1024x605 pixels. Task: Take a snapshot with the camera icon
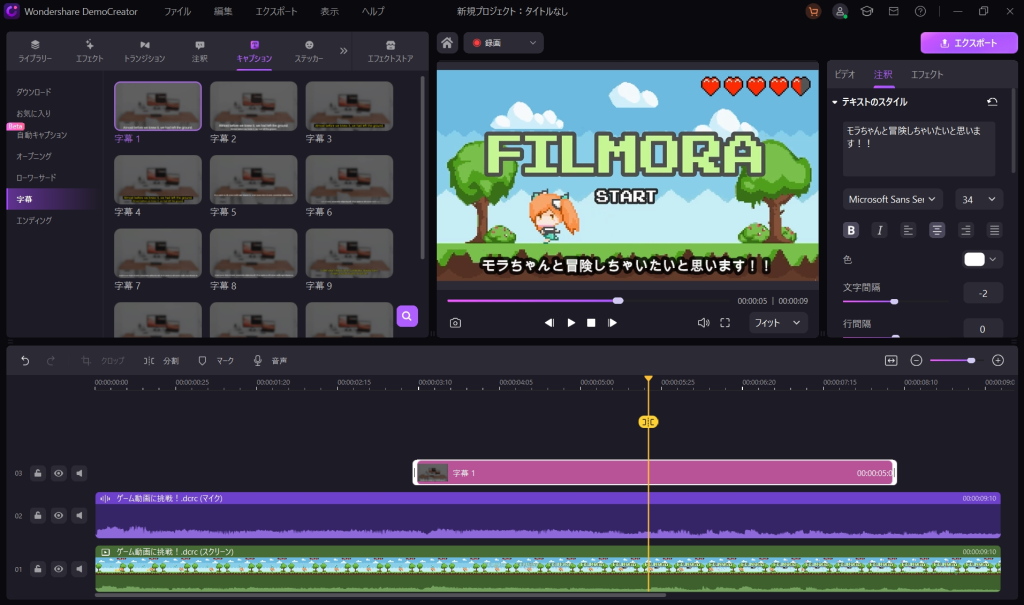coord(455,323)
